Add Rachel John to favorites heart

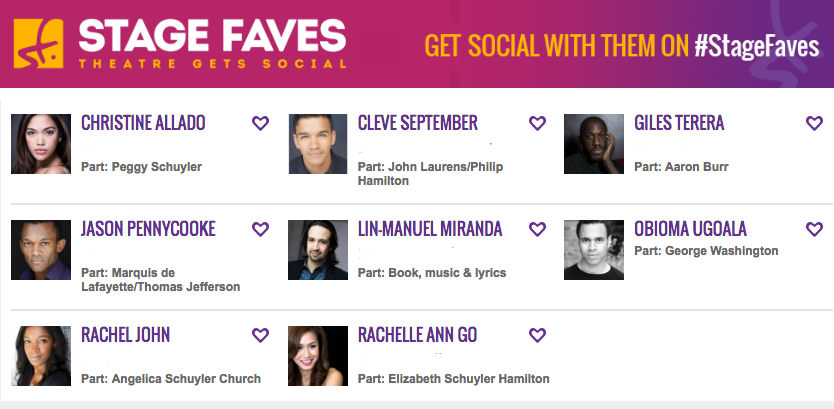coord(260,335)
